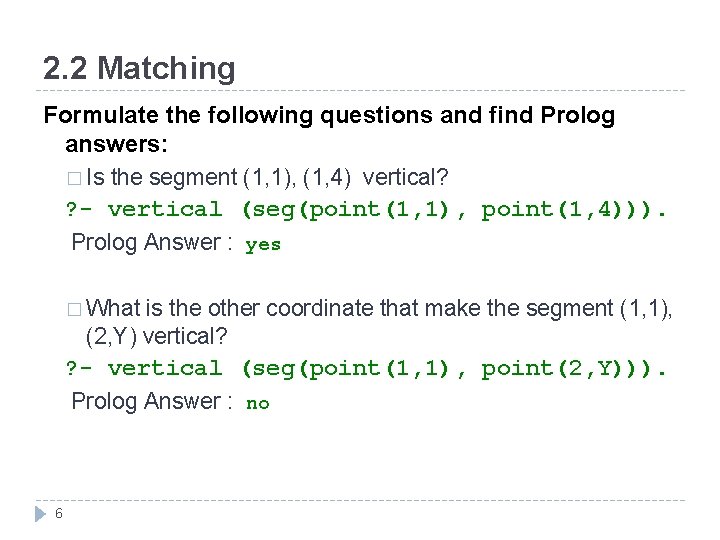Click the square bullet before "What is the other"

(77, 310)
